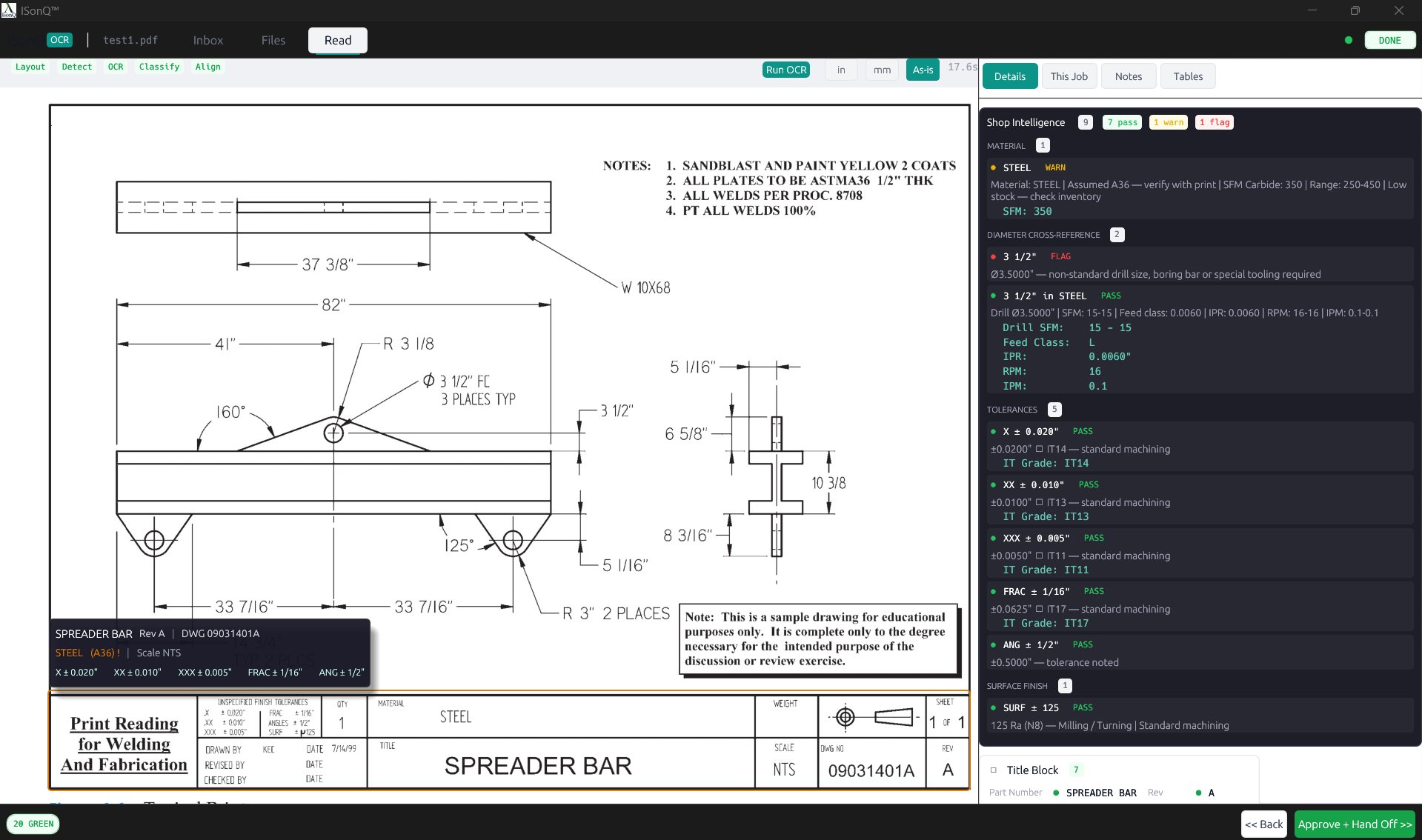Click the ISonQ logo icon

[10, 10]
